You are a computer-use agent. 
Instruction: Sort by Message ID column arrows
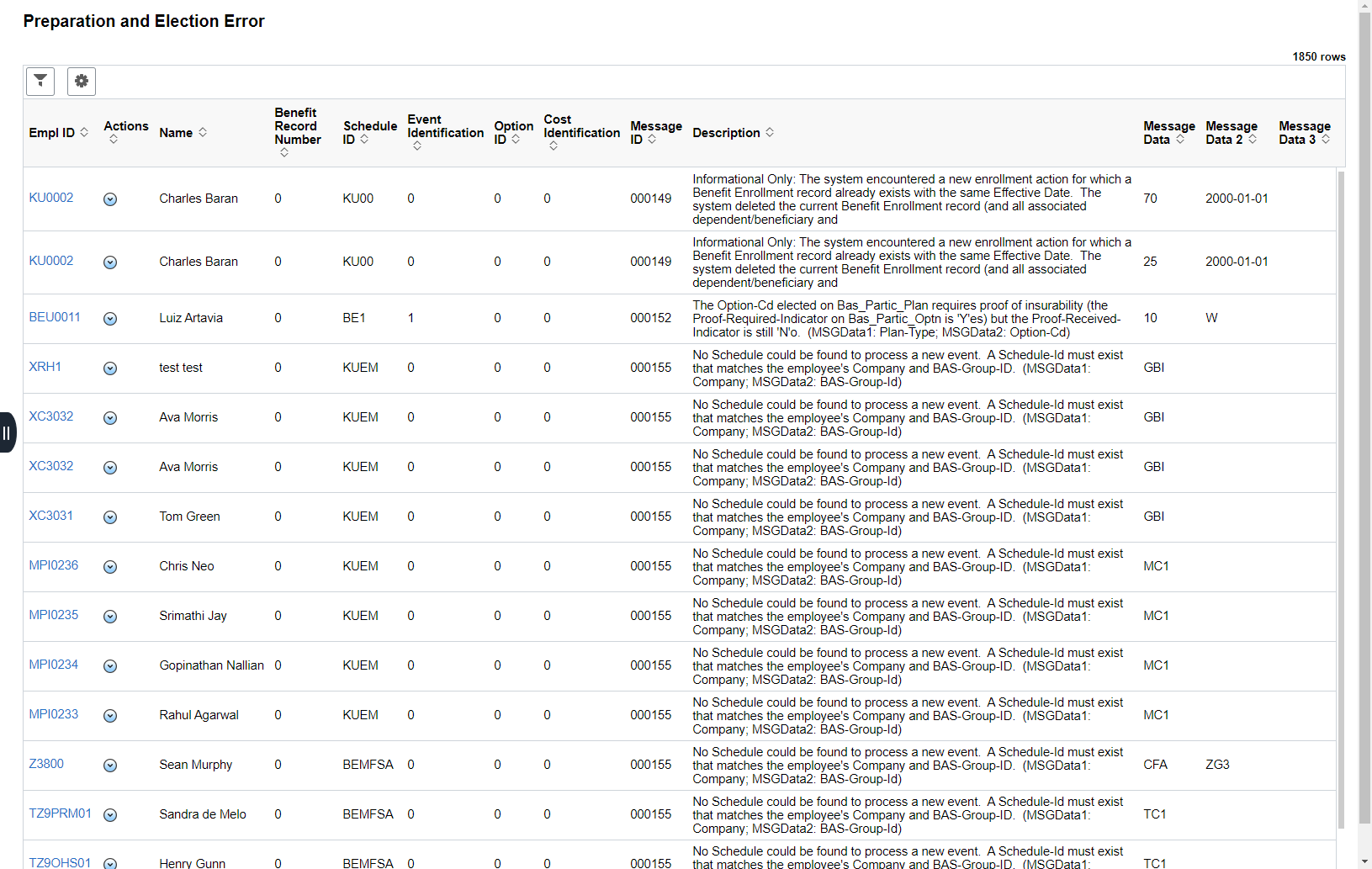652,140
